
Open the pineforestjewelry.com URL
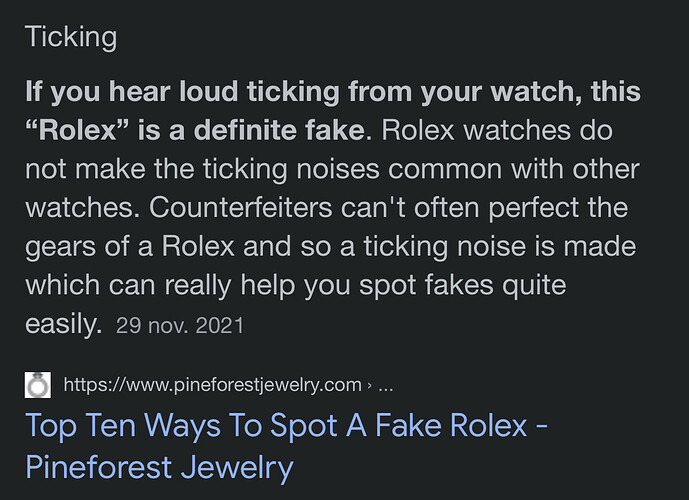[x=212, y=385]
